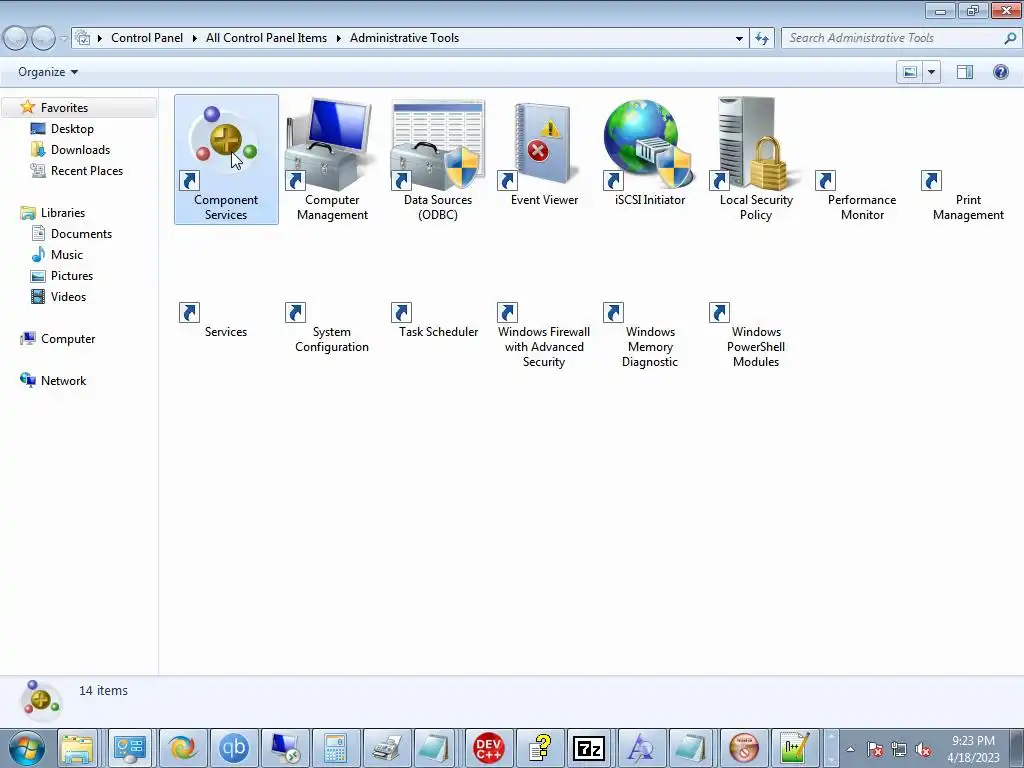The width and height of the screenshot is (1024, 768).
Task: Open Recent Places in navigation pane
Action: (87, 170)
